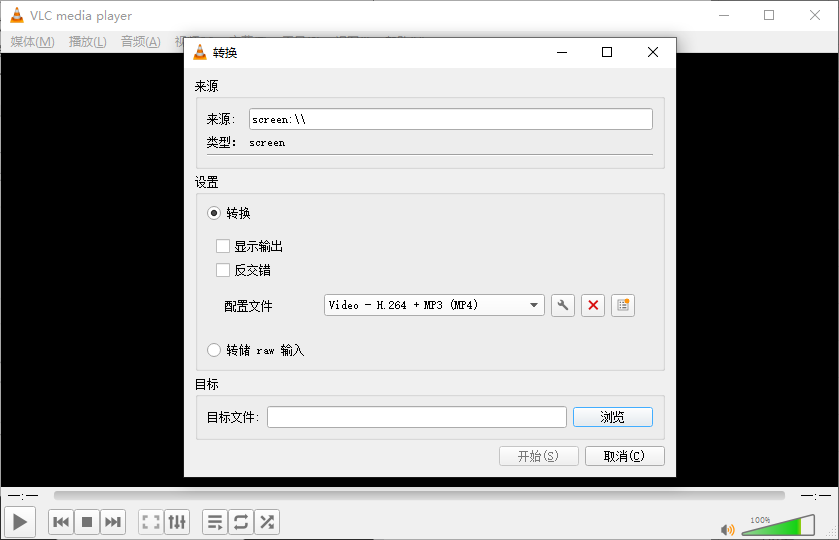The height and width of the screenshot is (540, 839).
Task: Toggle loop mode icon
Action: 241,522
